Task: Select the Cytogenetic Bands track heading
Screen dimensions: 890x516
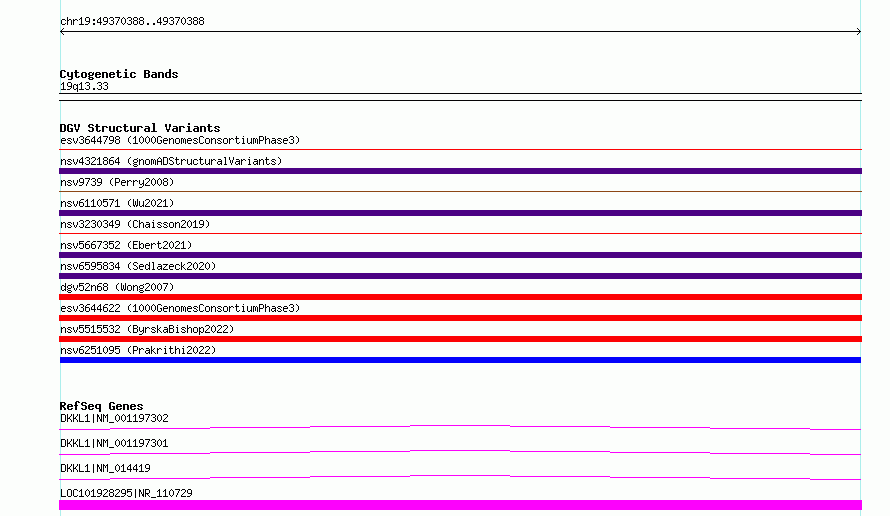Action: click(x=119, y=74)
